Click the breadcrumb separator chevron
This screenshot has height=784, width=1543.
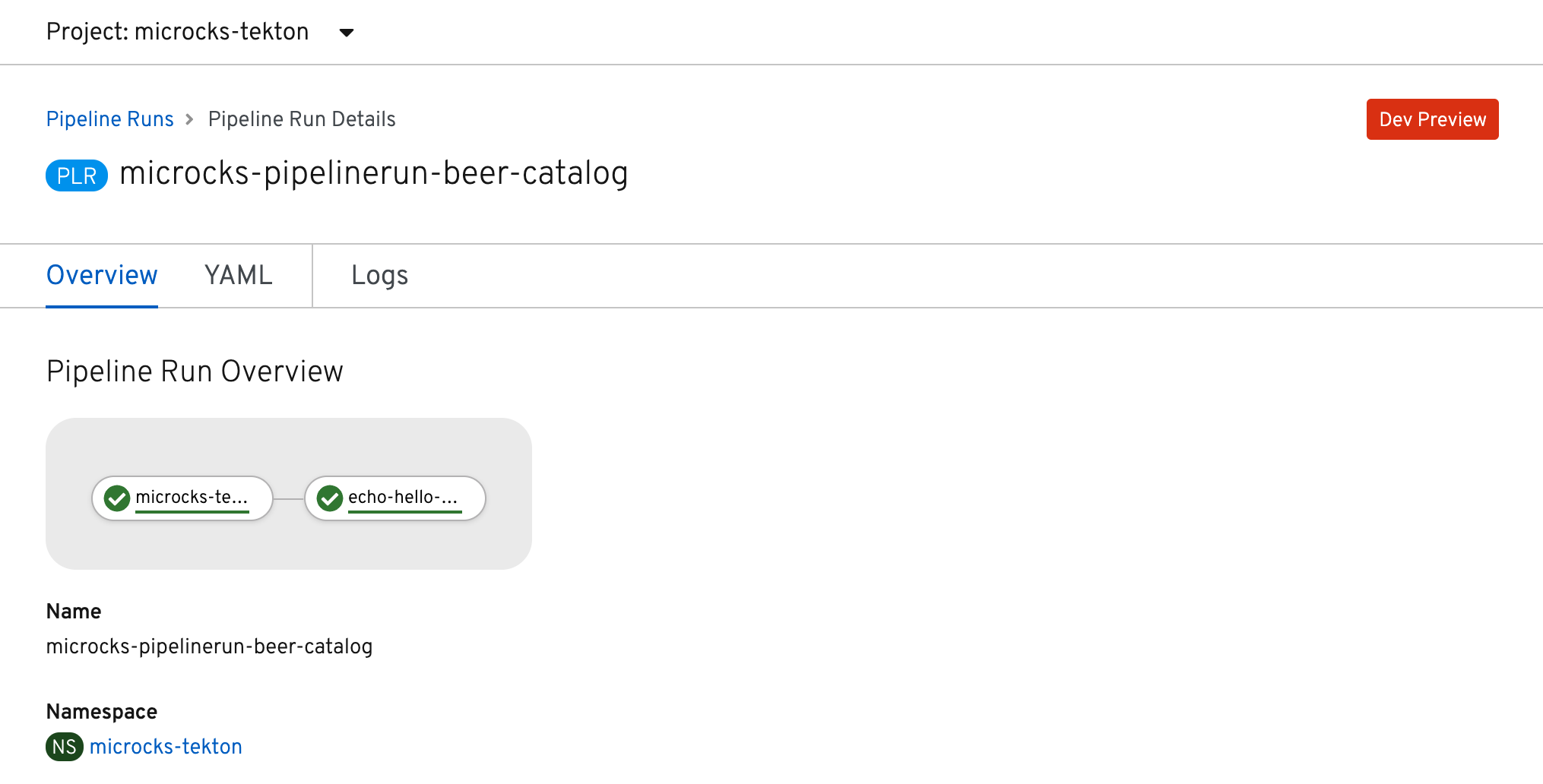point(189,119)
